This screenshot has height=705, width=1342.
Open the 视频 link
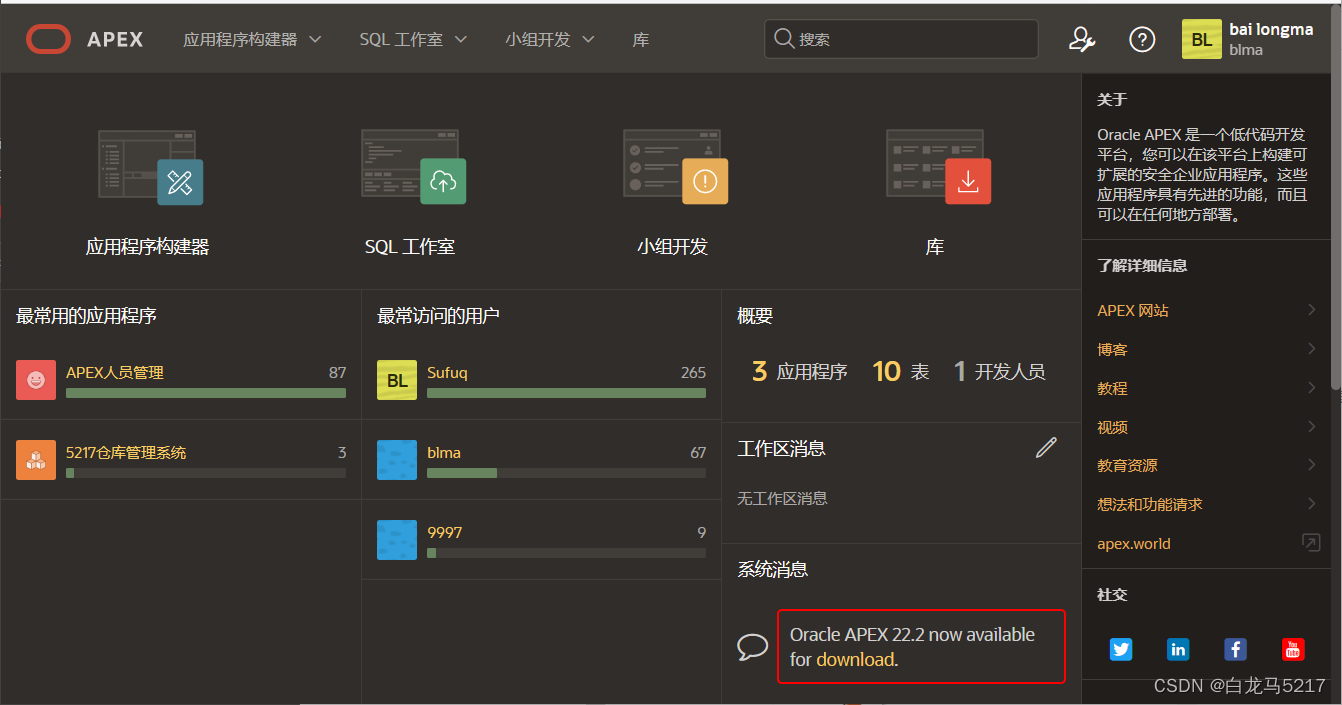pos(1112,426)
